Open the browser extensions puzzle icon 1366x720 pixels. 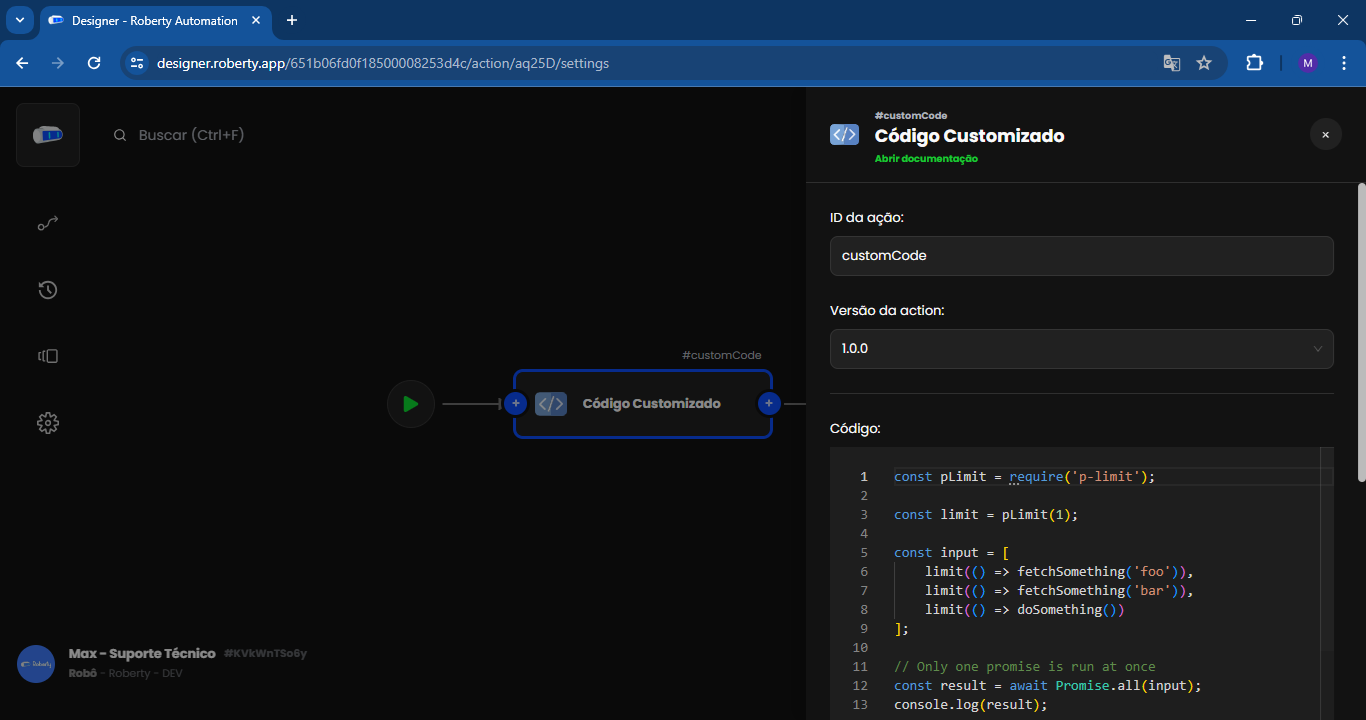(1254, 63)
